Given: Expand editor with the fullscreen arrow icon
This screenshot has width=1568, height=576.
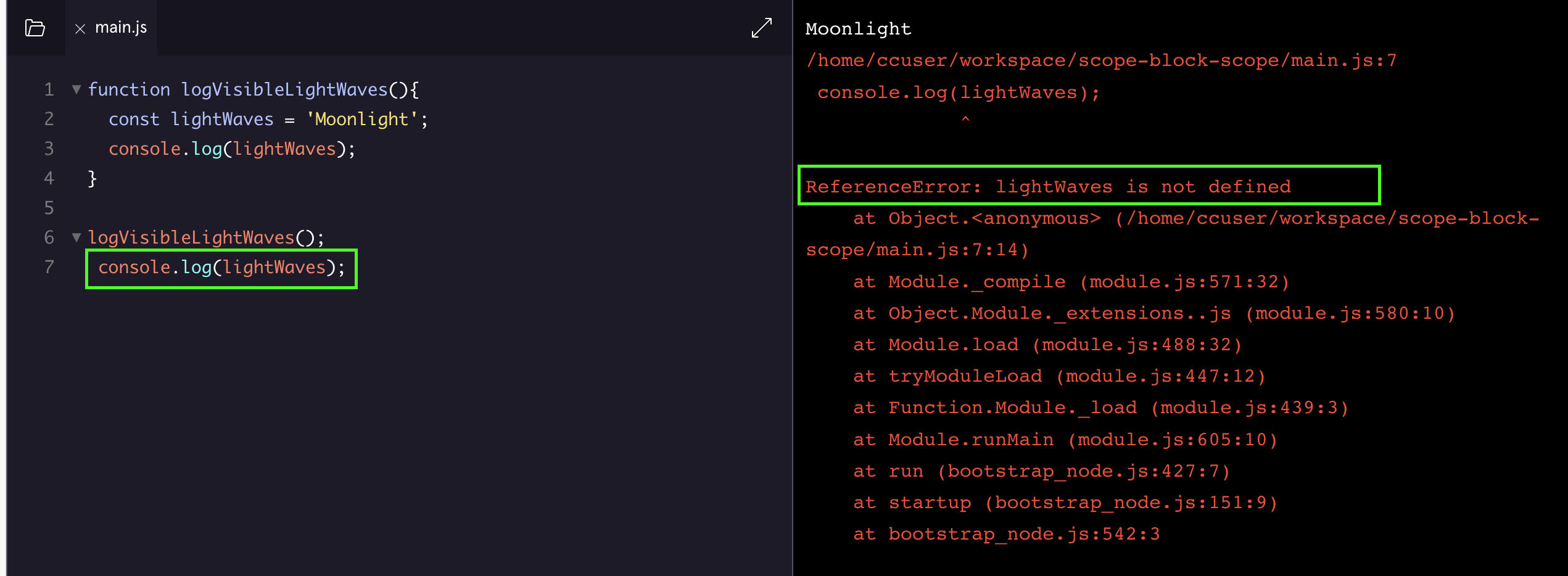Looking at the screenshot, I should click(x=761, y=28).
